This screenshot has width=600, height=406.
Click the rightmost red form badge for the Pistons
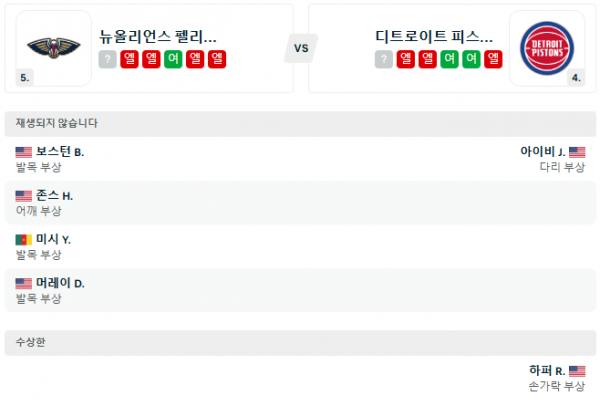click(x=494, y=60)
